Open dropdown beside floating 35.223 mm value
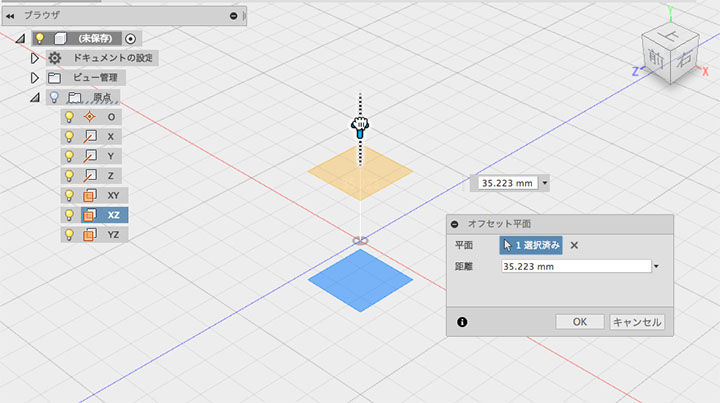This screenshot has width=720, height=403. click(545, 183)
